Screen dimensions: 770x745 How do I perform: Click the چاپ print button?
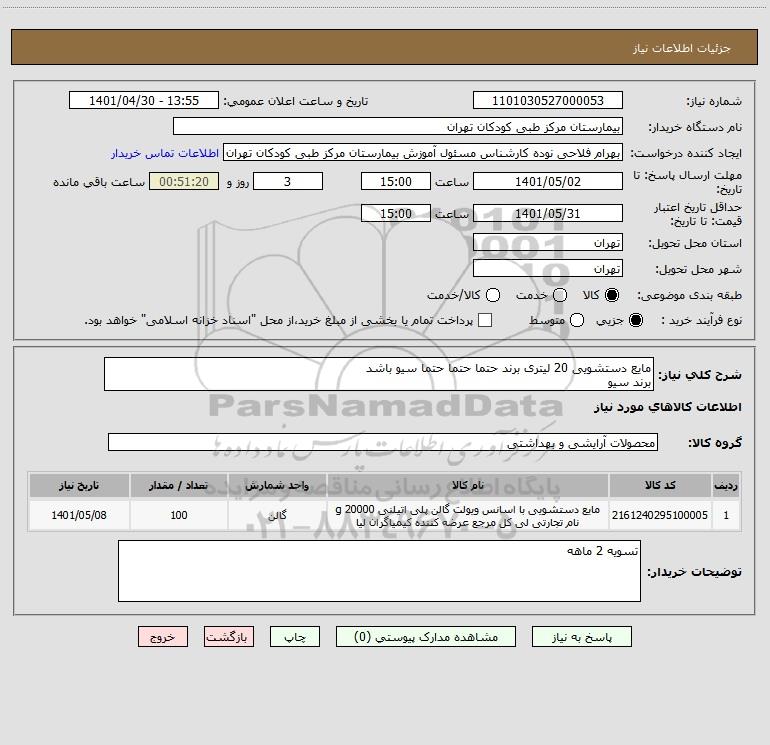coord(295,637)
